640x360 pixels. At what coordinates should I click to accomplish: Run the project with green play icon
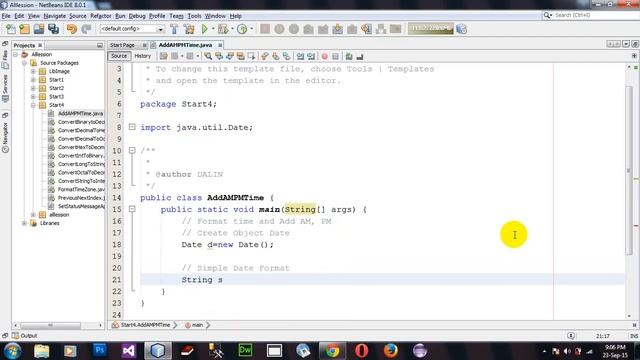point(204,29)
